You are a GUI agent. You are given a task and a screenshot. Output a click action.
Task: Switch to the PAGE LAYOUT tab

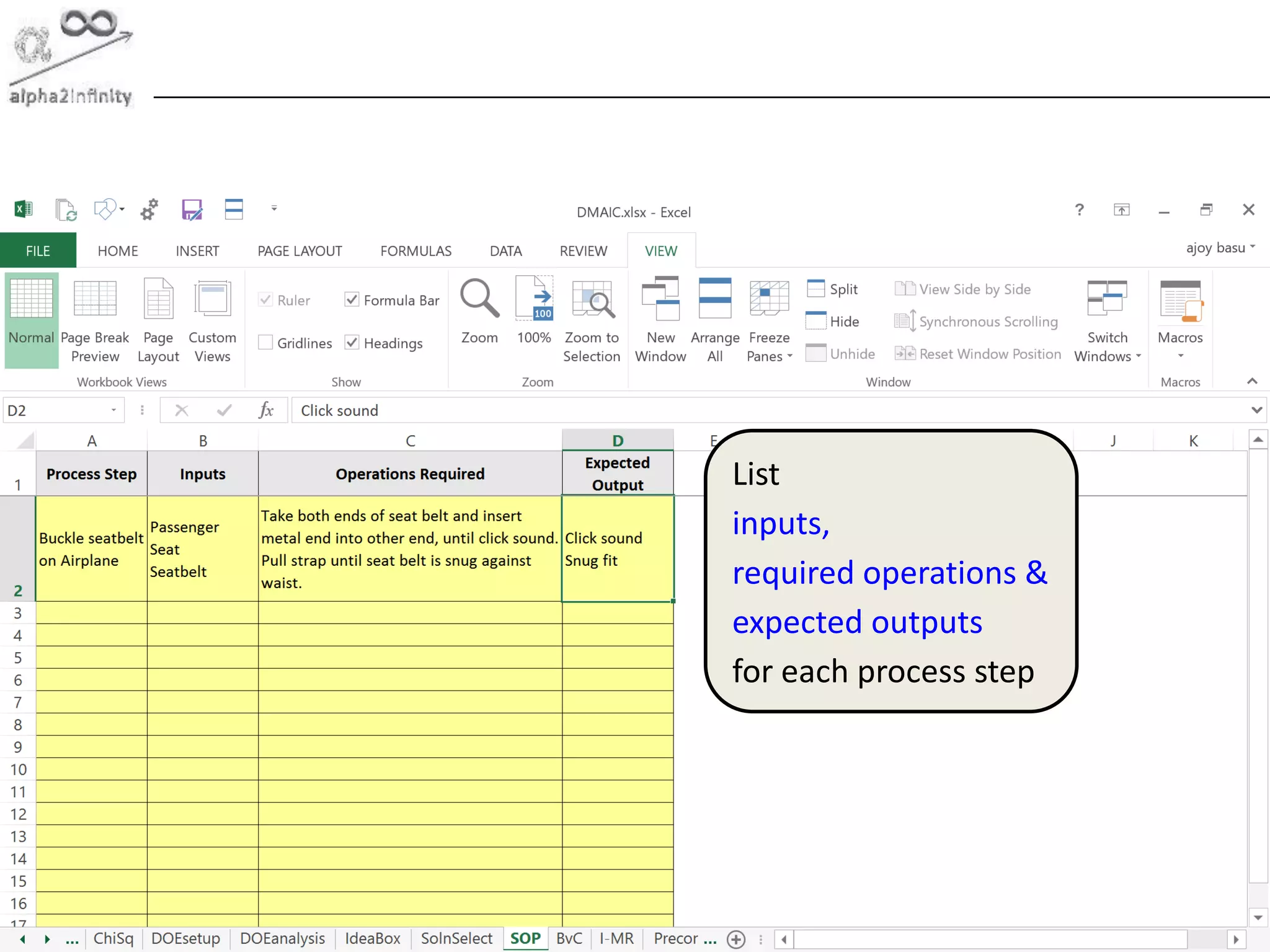coord(300,251)
